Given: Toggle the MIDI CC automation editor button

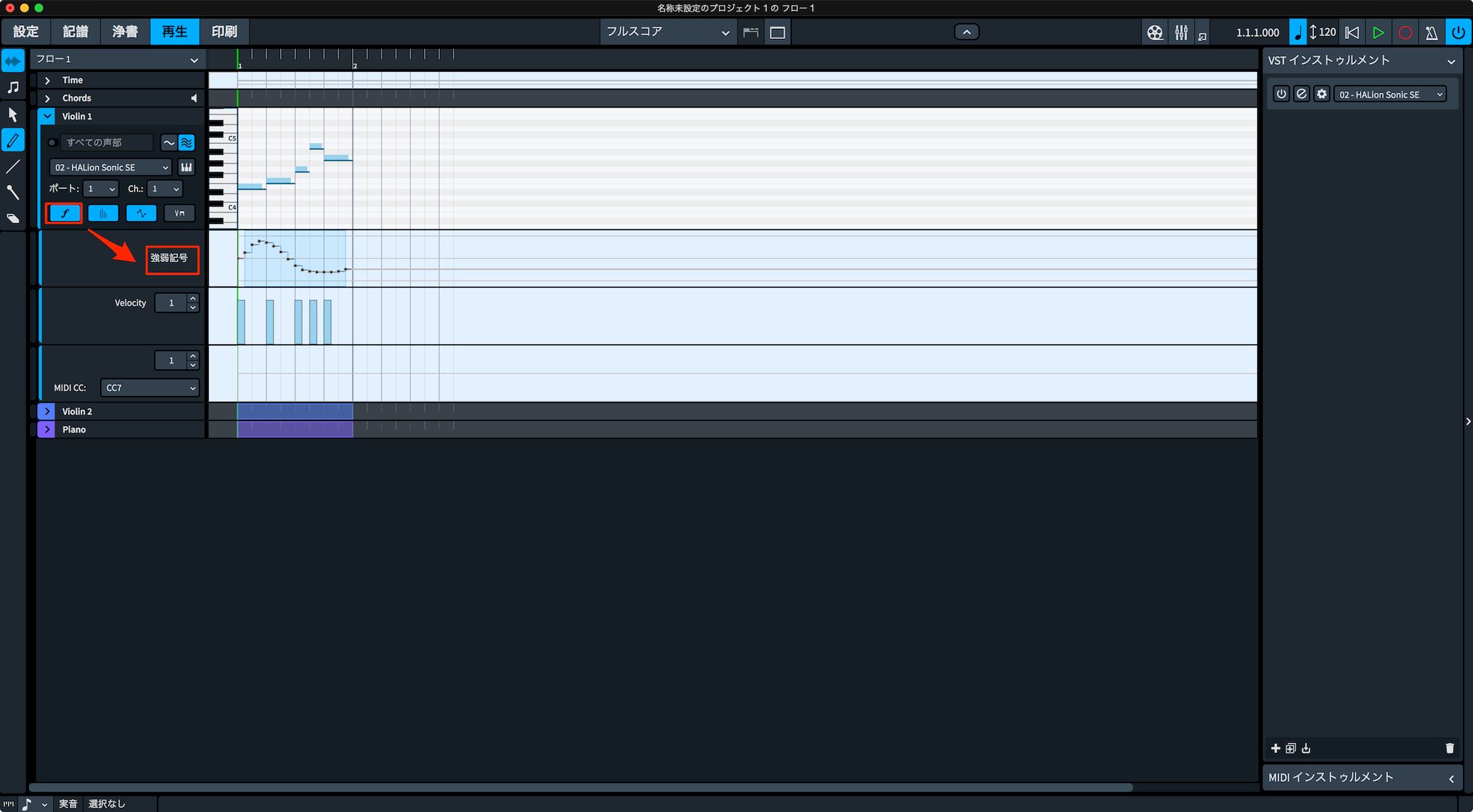Looking at the screenshot, I should pos(141,213).
